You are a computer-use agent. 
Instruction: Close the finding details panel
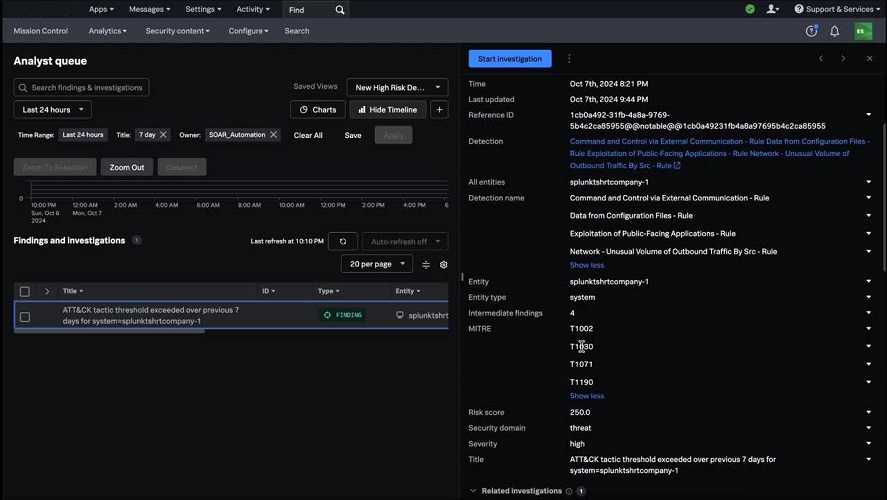point(869,59)
